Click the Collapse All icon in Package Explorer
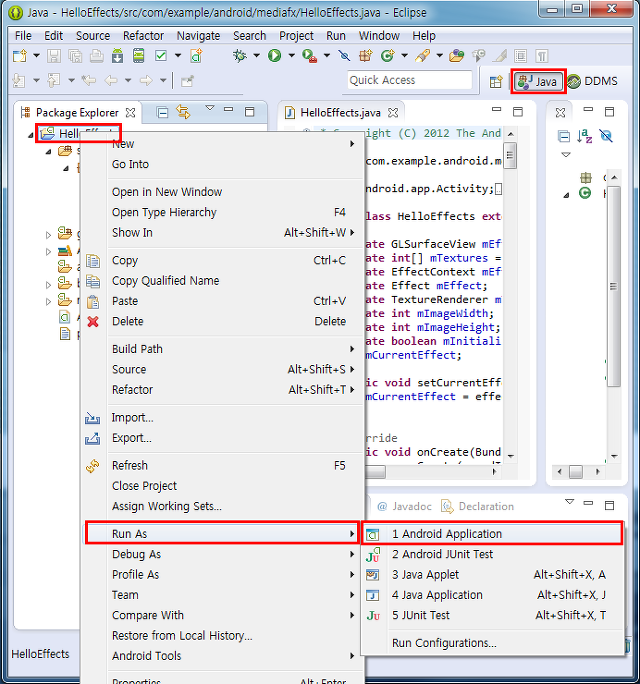This screenshot has width=640, height=684. click(162, 113)
